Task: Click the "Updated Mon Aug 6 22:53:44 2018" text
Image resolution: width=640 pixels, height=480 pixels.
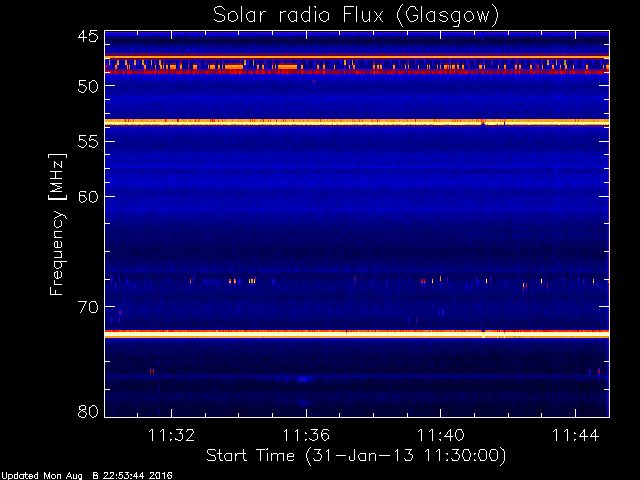Action: 87,476
